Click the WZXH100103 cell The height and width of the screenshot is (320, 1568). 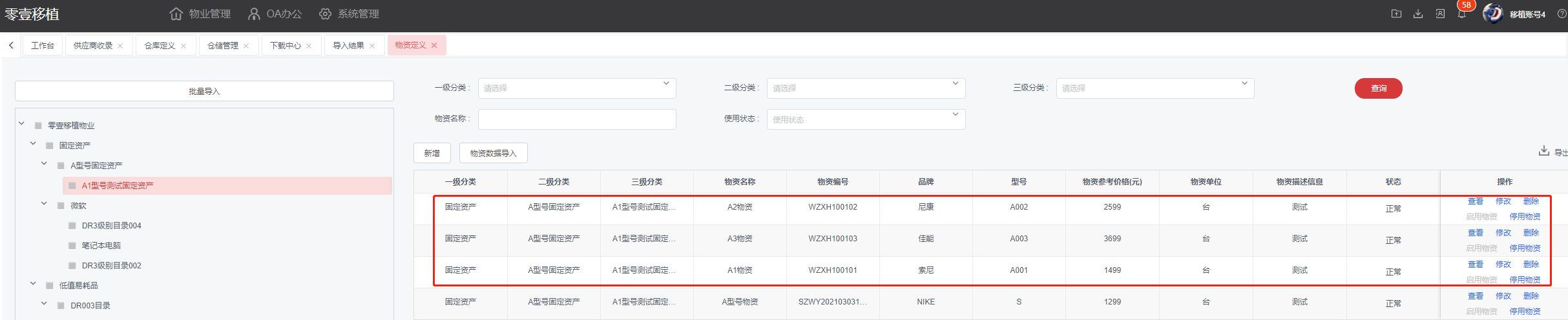833,239
